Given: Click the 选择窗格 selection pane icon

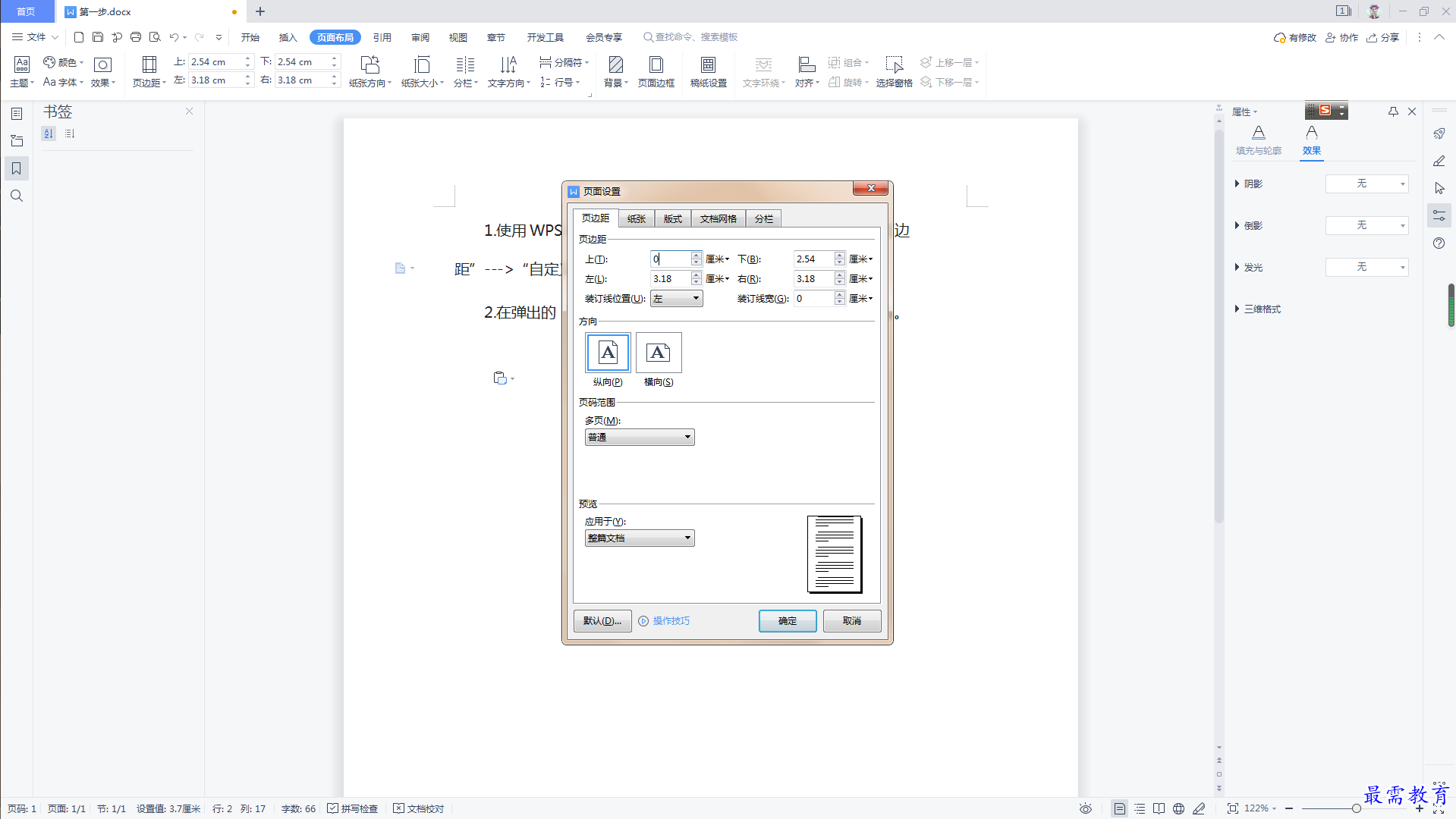Looking at the screenshot, I should 894,72.
